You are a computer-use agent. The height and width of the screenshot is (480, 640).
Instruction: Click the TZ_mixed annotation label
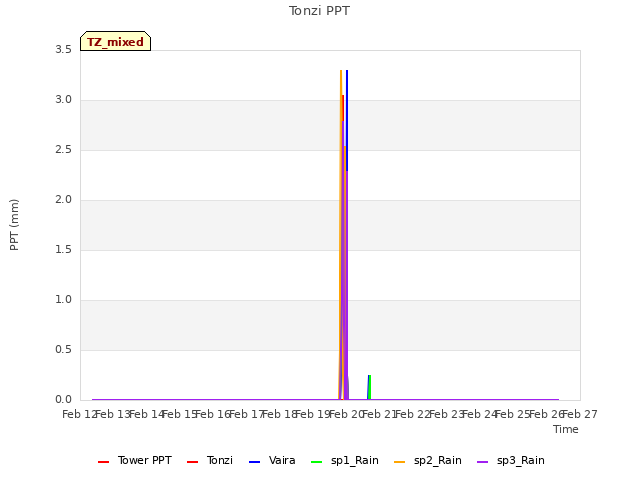(x=116, y=41)
